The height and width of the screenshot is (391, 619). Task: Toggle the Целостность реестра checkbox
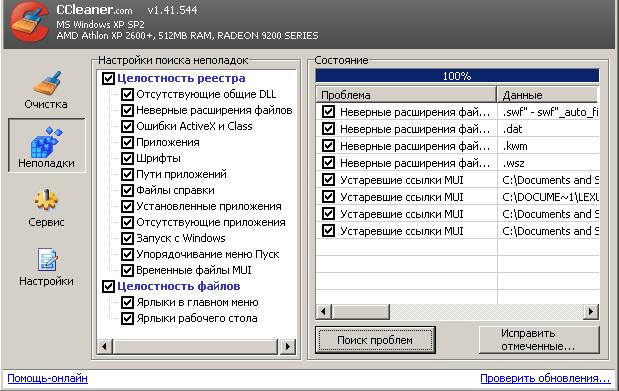pos(108,78)
